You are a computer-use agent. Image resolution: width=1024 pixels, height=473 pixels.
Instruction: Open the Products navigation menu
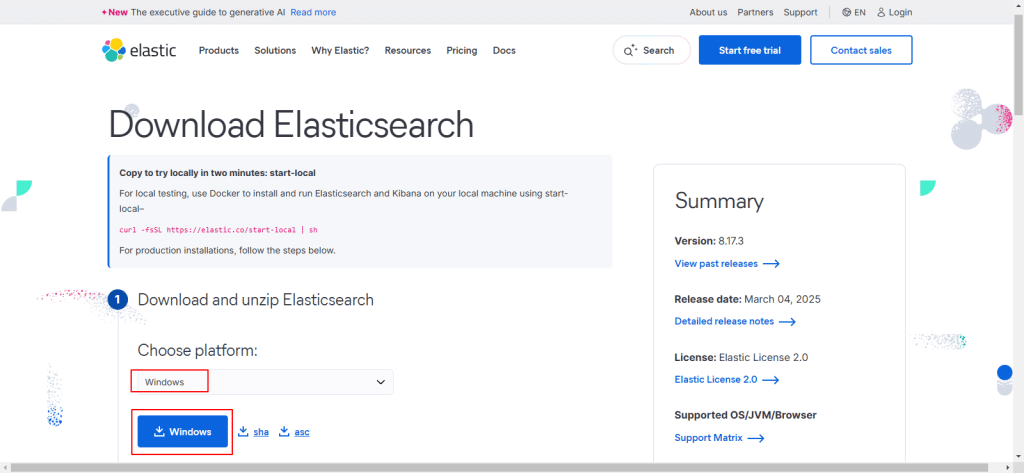click(218, 50)
